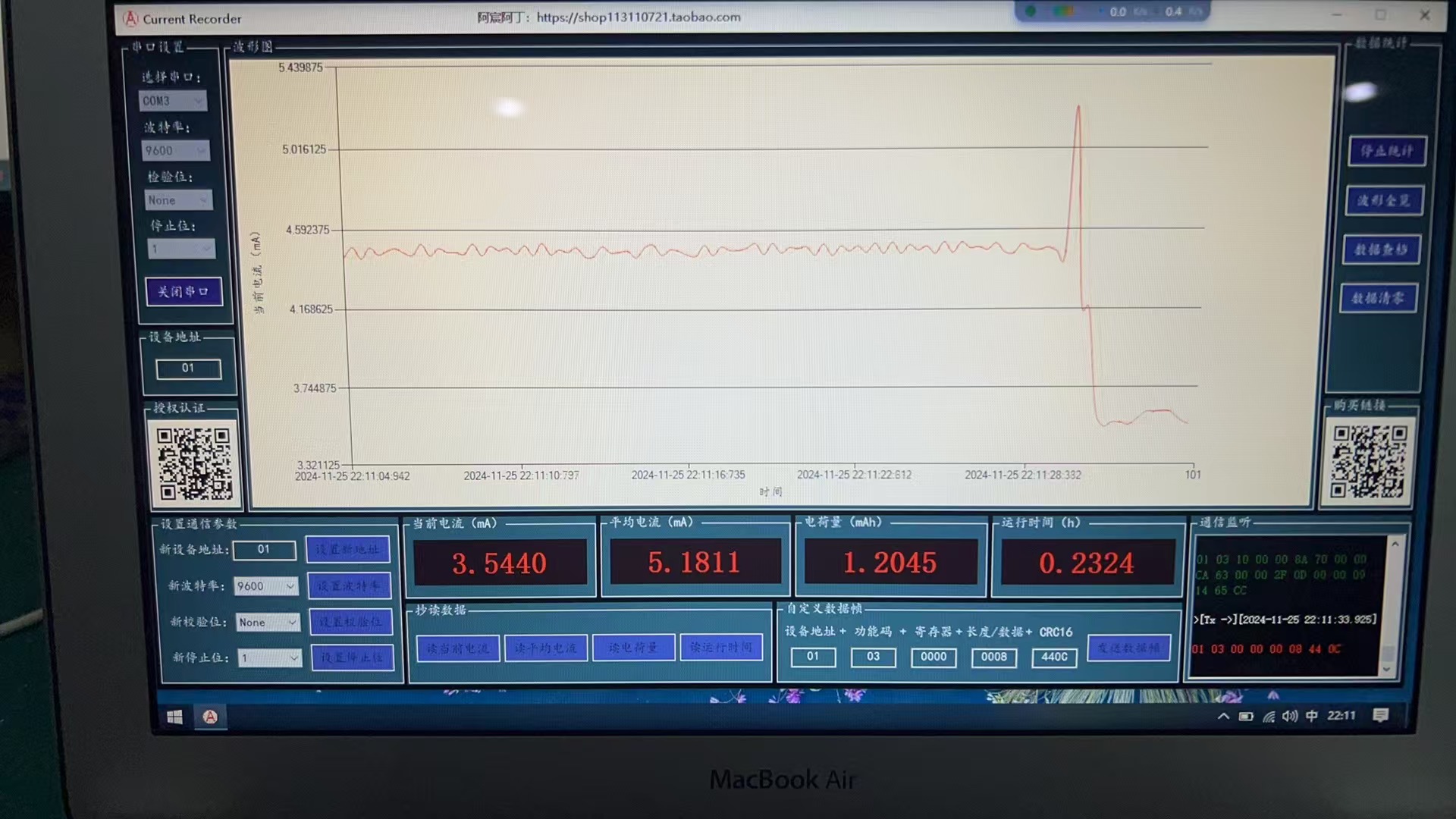The height and width of the screenshot is (819, 1456).
Task: Open the notification center icon
Action: click(x=1380, y=715)
